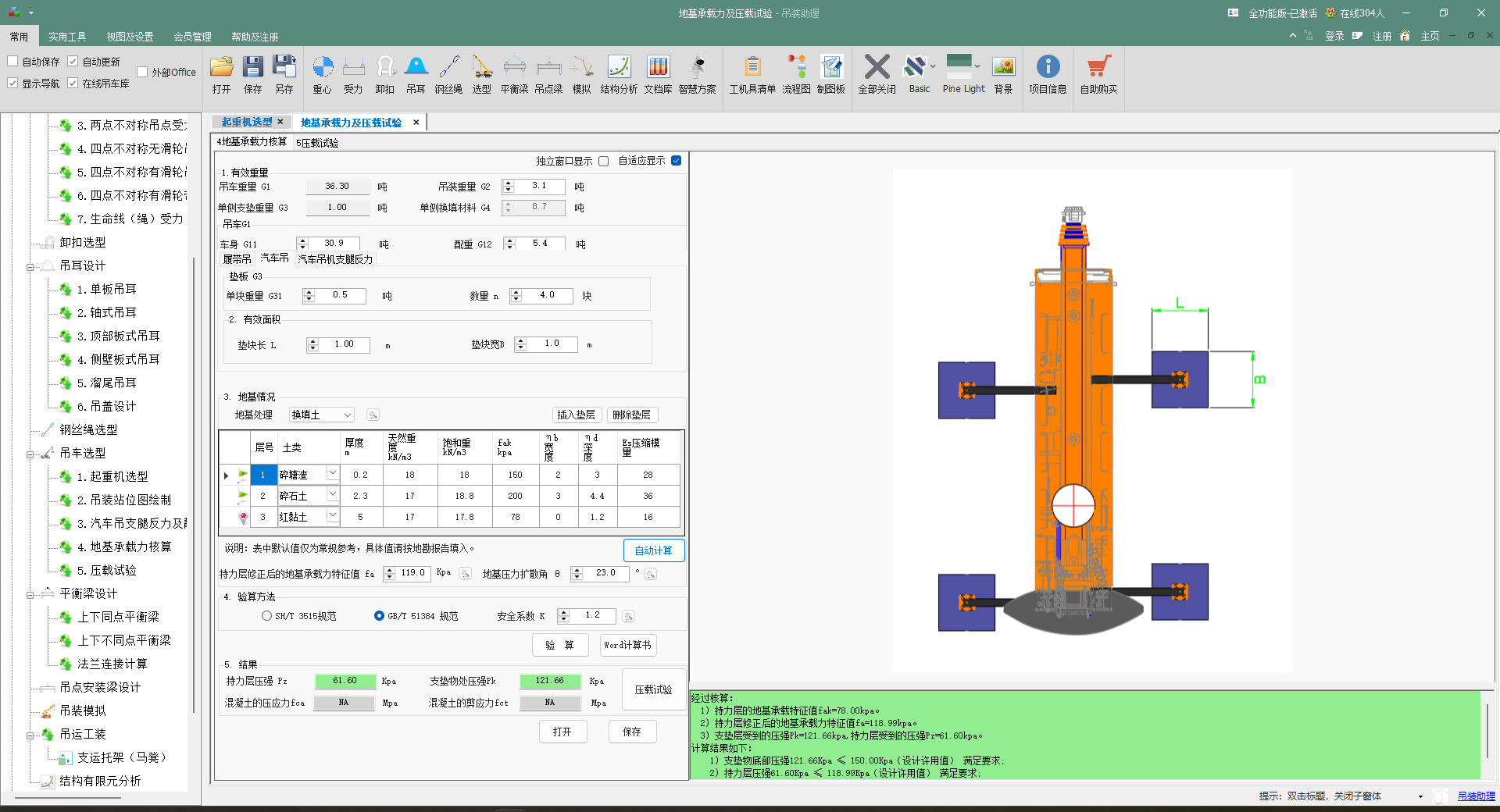Switch to the 5压载试验 tab
The height and width of the screenshot is (812, 1500).
(x=317, y=143)
